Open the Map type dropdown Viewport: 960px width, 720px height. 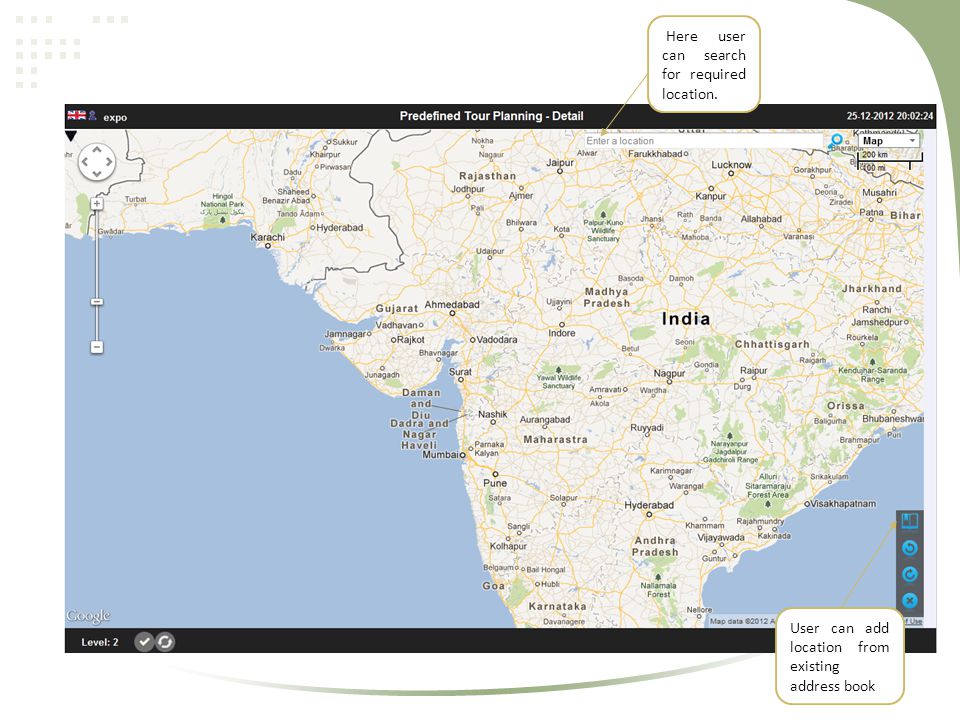click(890, 141)
